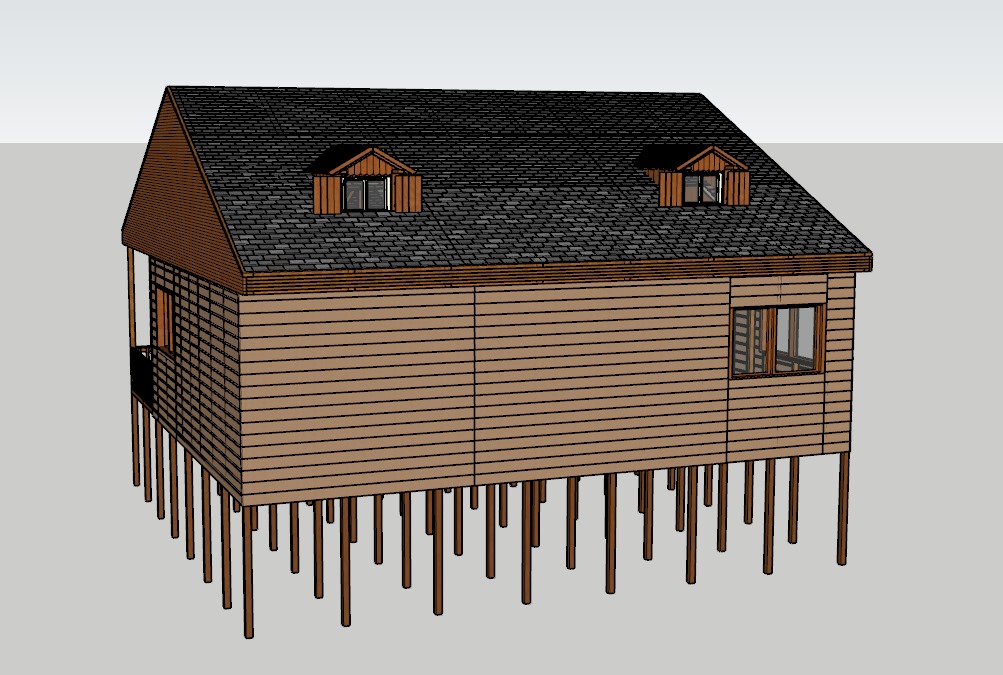Click the large window on the long siding wall
This screenshot has height=675, width=1003.
(777, 340)
